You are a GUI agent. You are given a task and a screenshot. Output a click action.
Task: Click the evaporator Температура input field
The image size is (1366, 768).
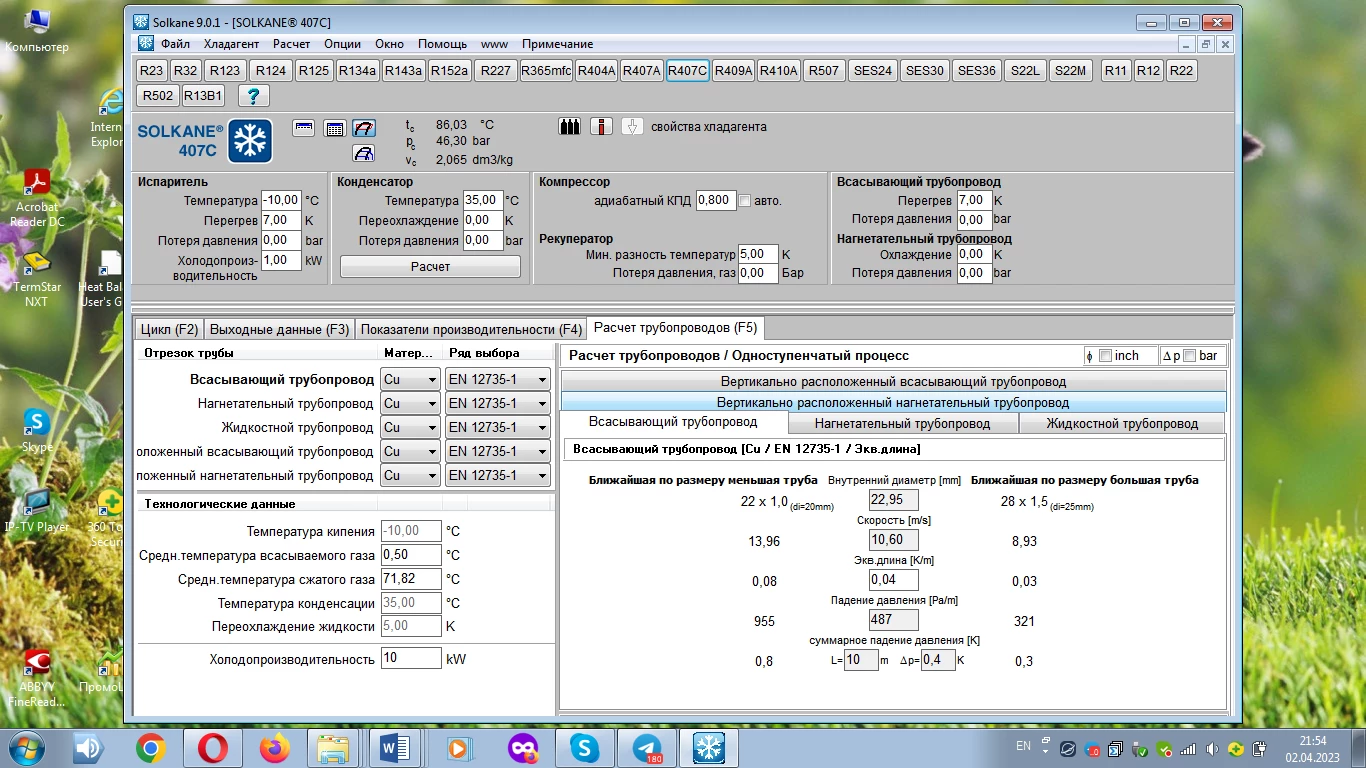[280, 200]
